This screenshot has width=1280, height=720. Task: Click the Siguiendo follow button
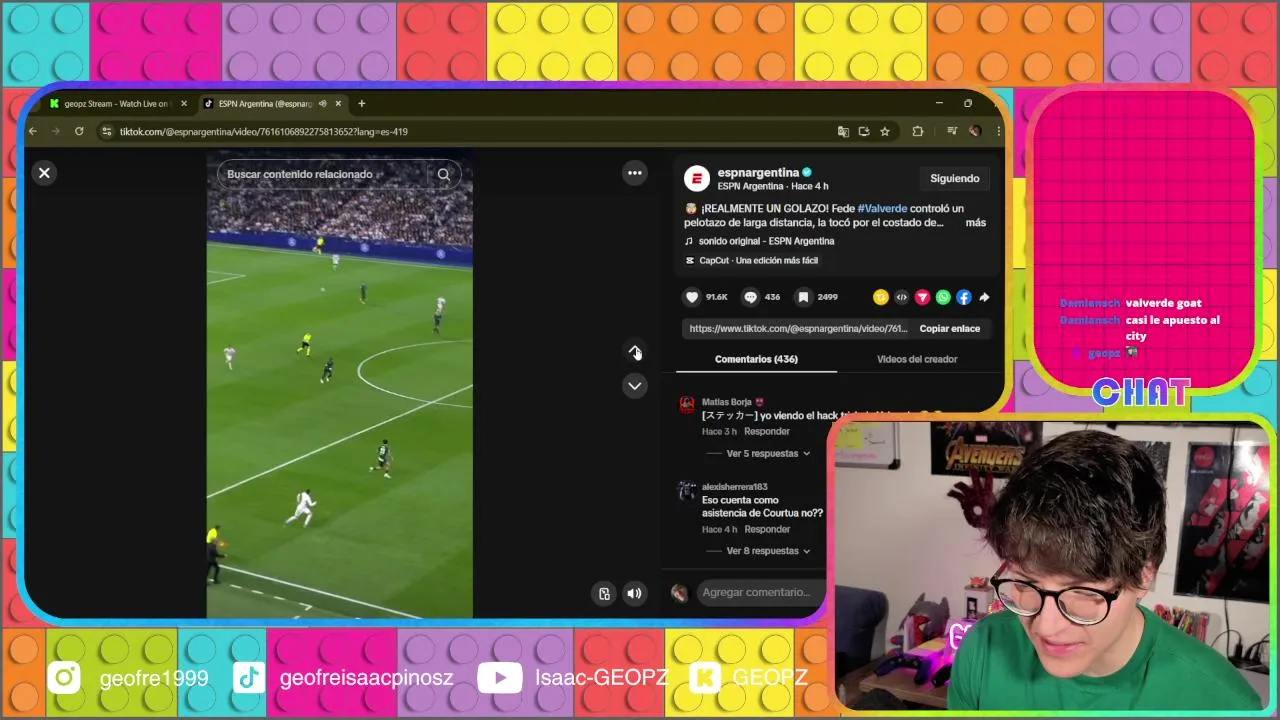955,179
